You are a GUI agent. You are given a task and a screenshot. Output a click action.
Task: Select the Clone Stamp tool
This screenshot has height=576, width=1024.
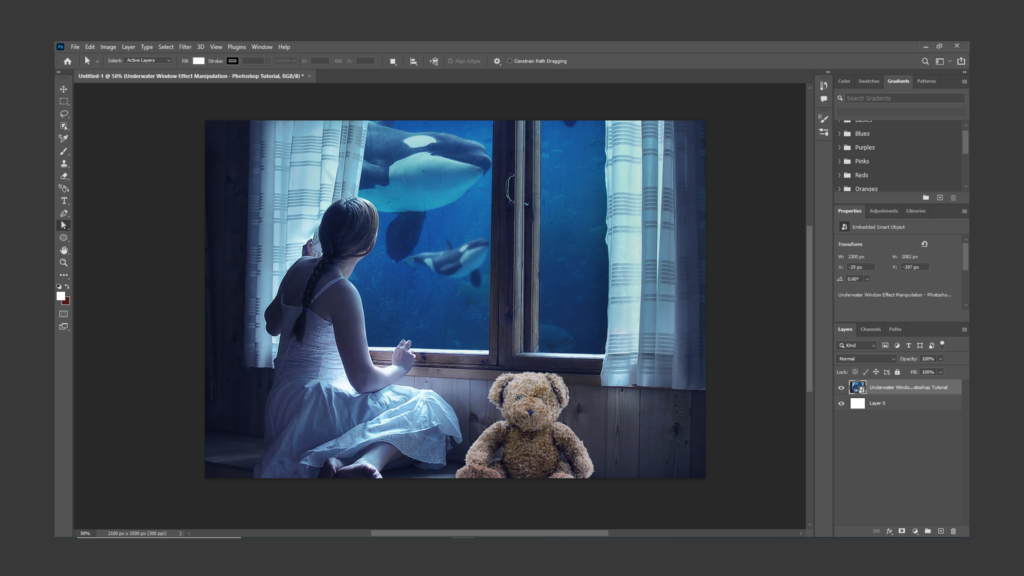(x=63, y=163)
